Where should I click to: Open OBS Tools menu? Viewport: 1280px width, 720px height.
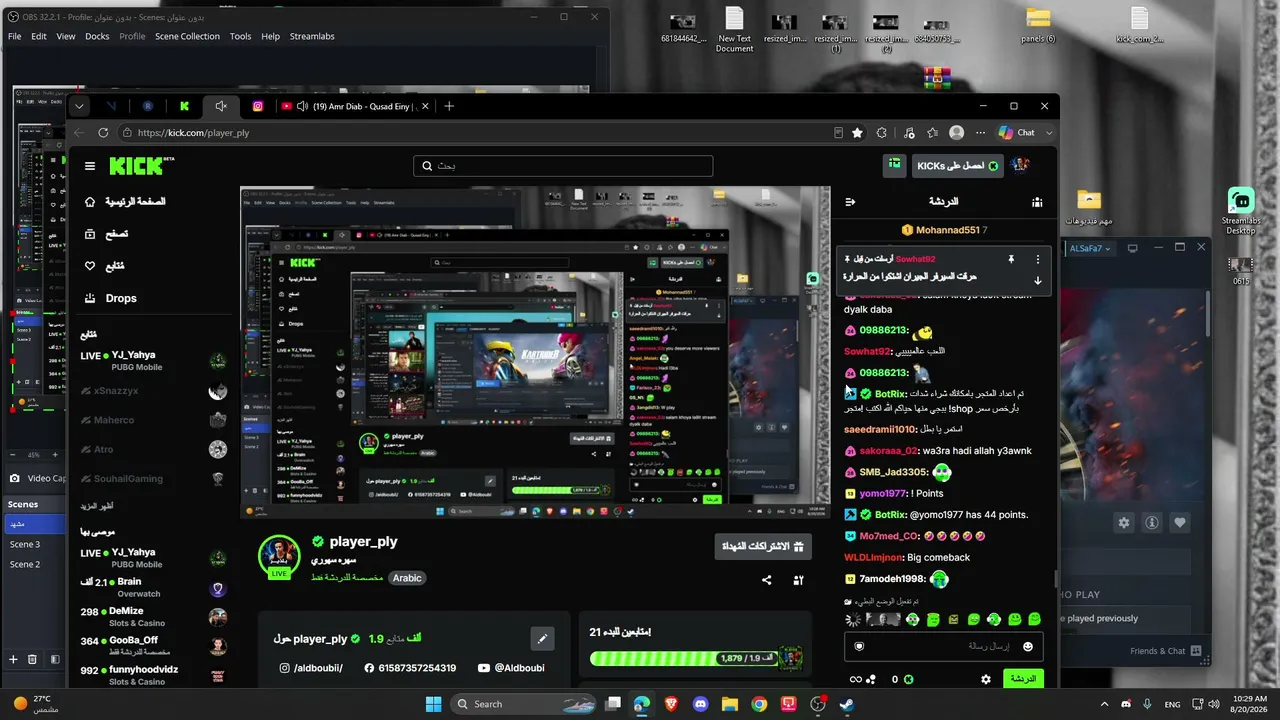pos(240,36)
